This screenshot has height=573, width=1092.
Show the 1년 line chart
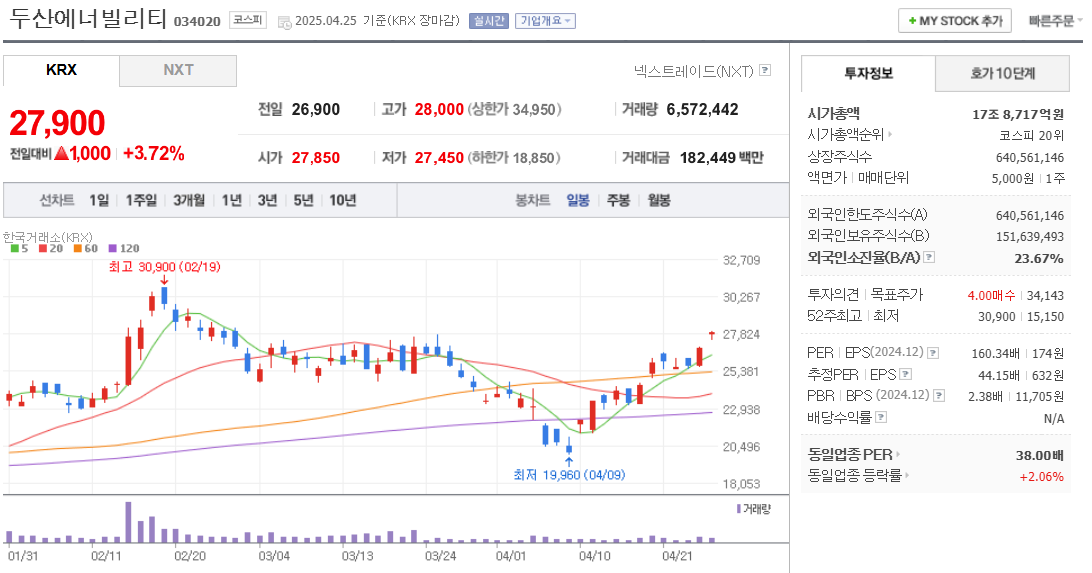click(x=231, y=201)
